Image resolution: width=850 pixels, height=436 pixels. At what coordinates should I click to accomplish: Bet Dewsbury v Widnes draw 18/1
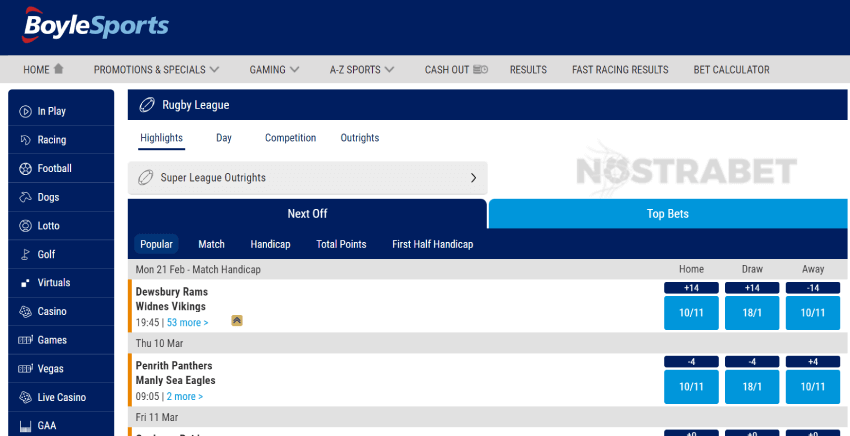[x=752, y=313]
